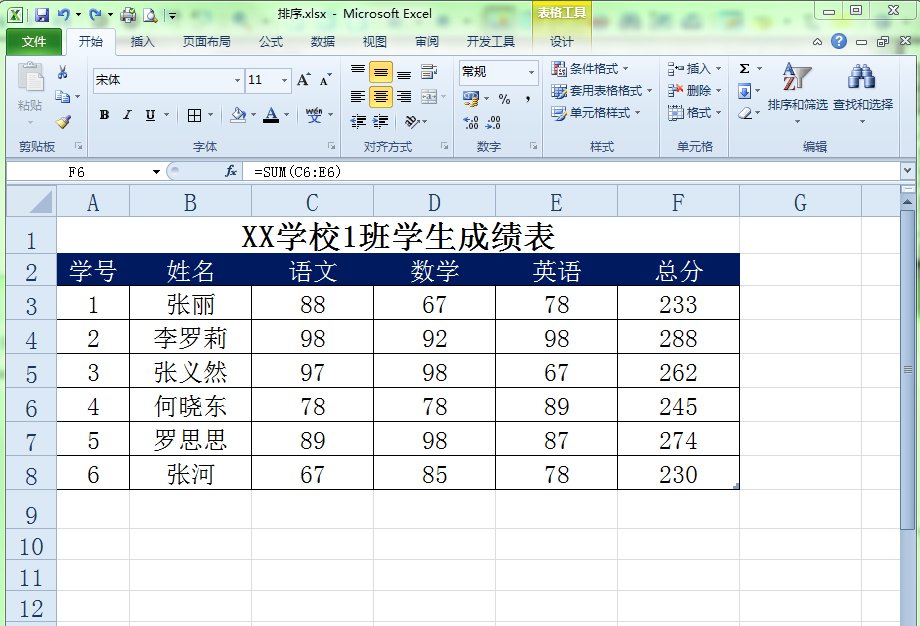This screenshot has width=920, height=626.
Task: Click merge and center icon
Action: coord(429,96)
